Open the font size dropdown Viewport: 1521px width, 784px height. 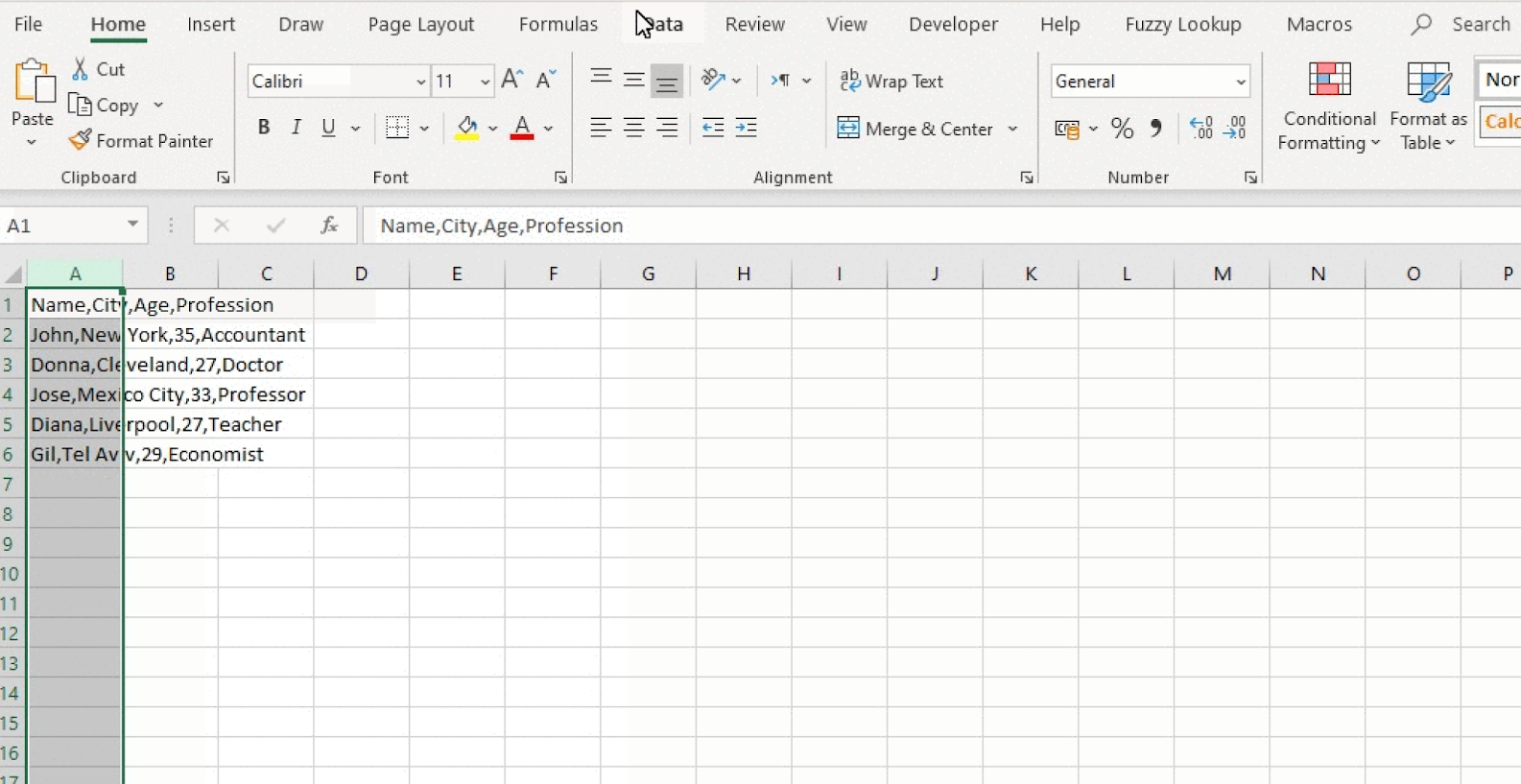(x=485, y=82)
